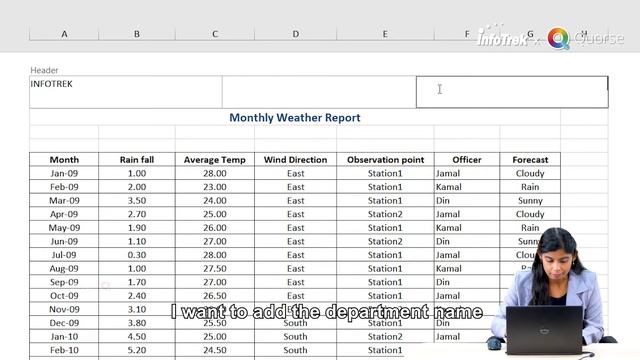The height and width of the screenshot is (360, 640).
Task: Select column A header
Action: pyautogui.click(x=64, y=34)
